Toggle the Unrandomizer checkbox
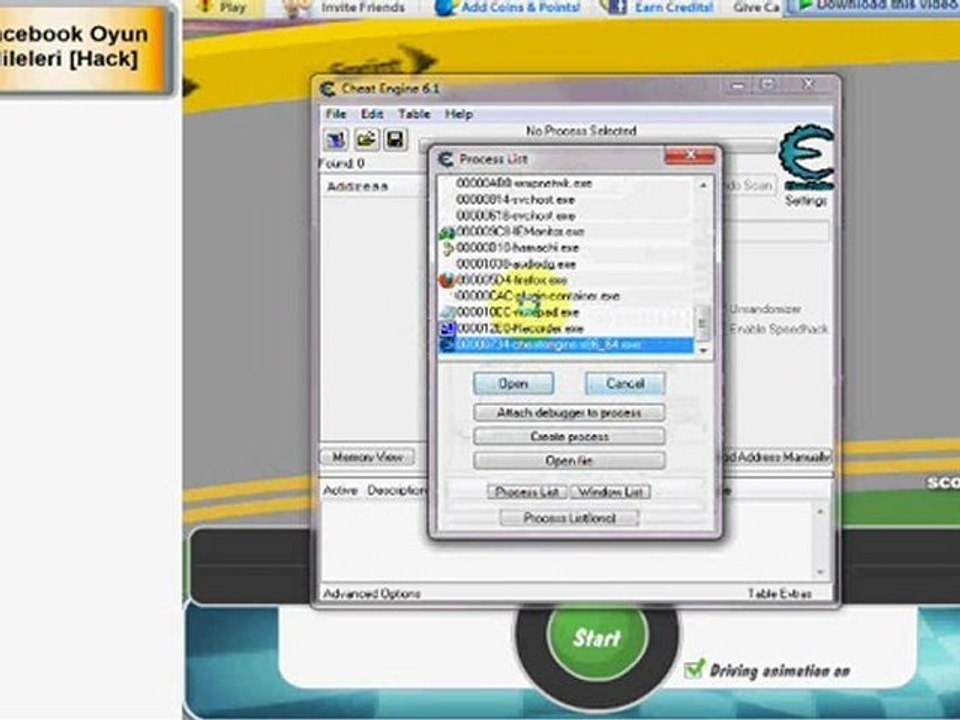 coord(764,309)
